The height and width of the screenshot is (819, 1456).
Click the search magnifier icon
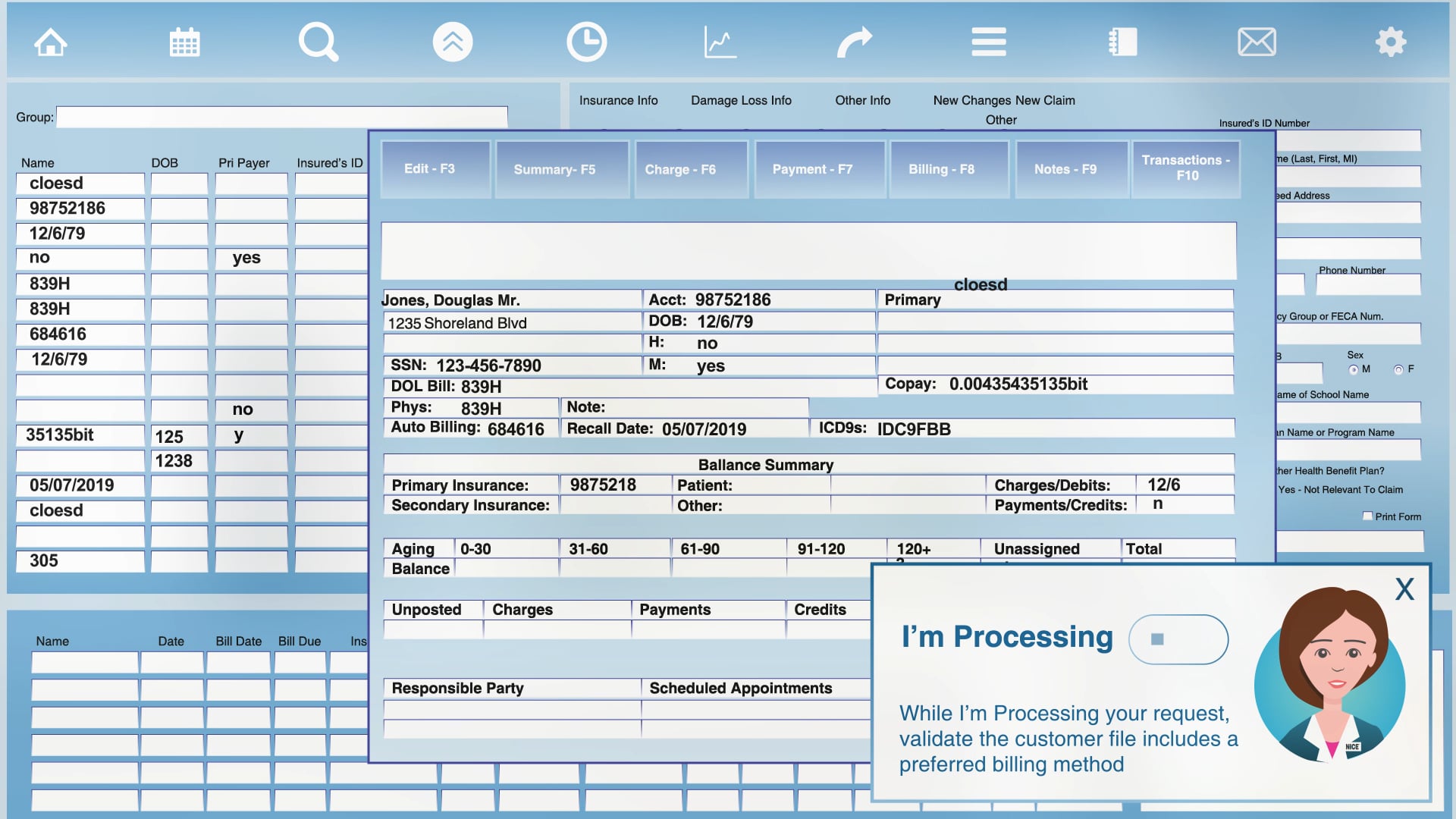click(x=318, y=42)
